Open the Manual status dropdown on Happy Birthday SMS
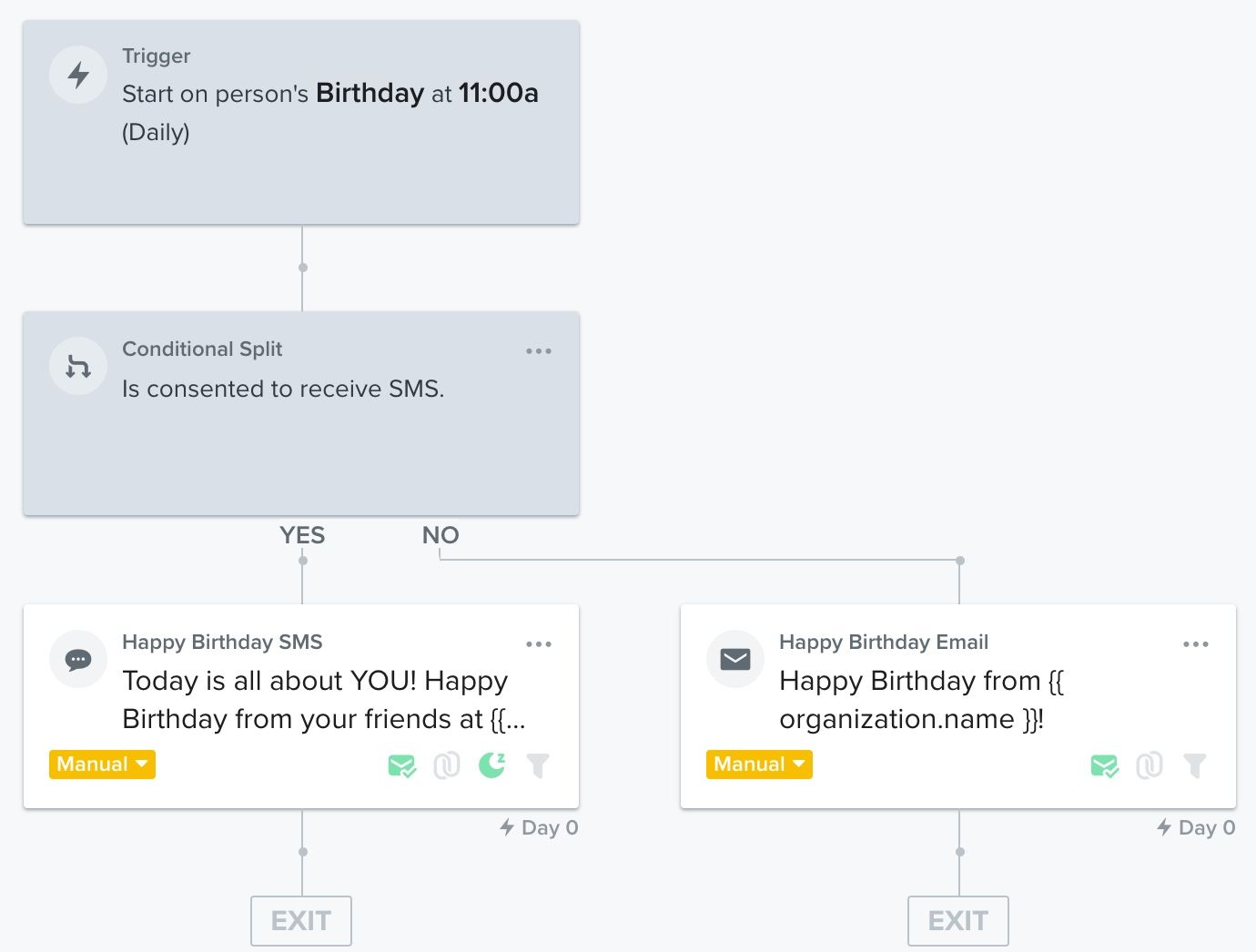This screenshot has width=1256, height=952. tap(101, 765)
